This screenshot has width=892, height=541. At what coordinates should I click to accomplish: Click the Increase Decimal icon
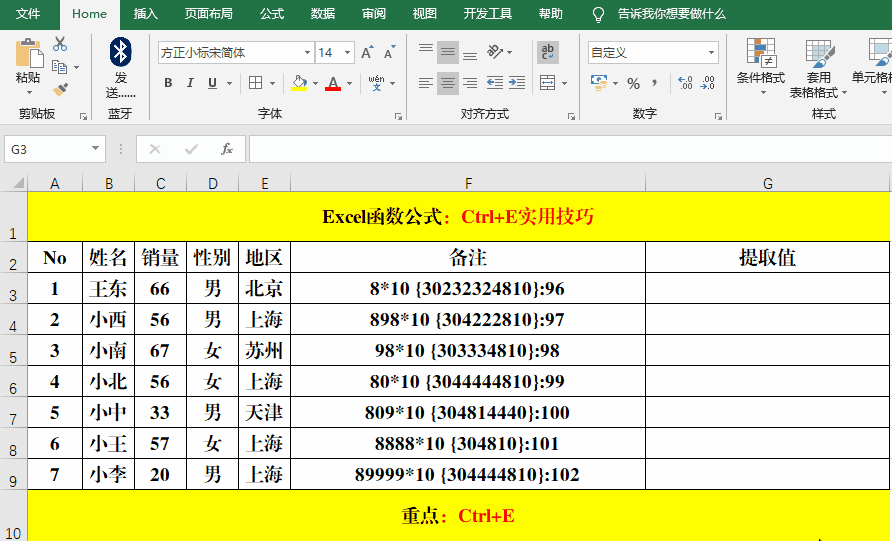pos(685,83)
